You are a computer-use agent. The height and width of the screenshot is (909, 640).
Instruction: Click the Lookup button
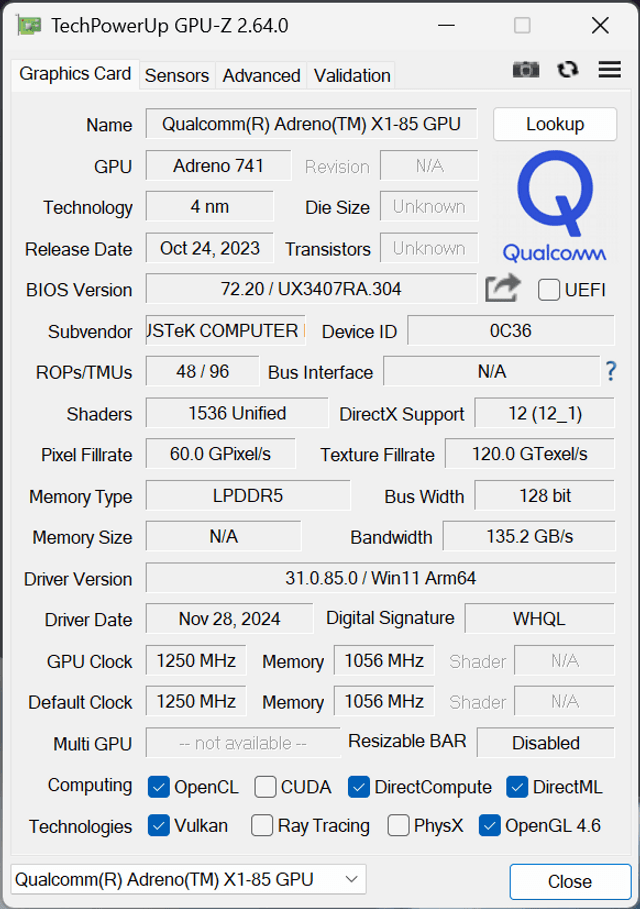[x=555, y=124]
